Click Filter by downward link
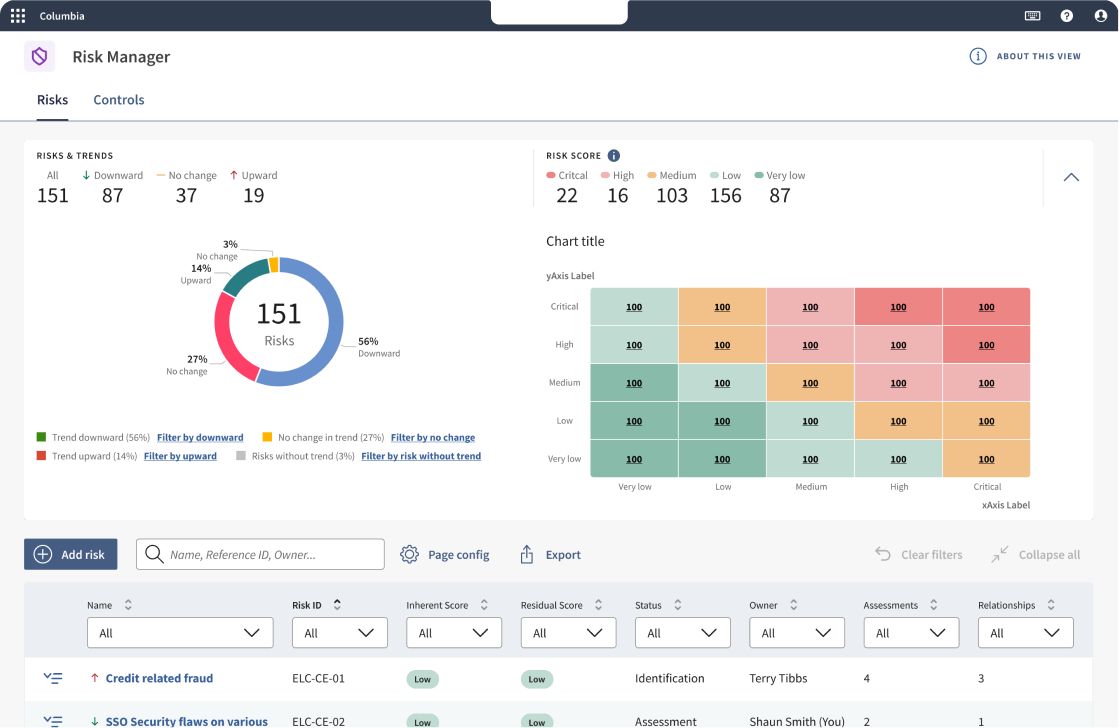Viewport: 1119px width, 728px height. 200,438
